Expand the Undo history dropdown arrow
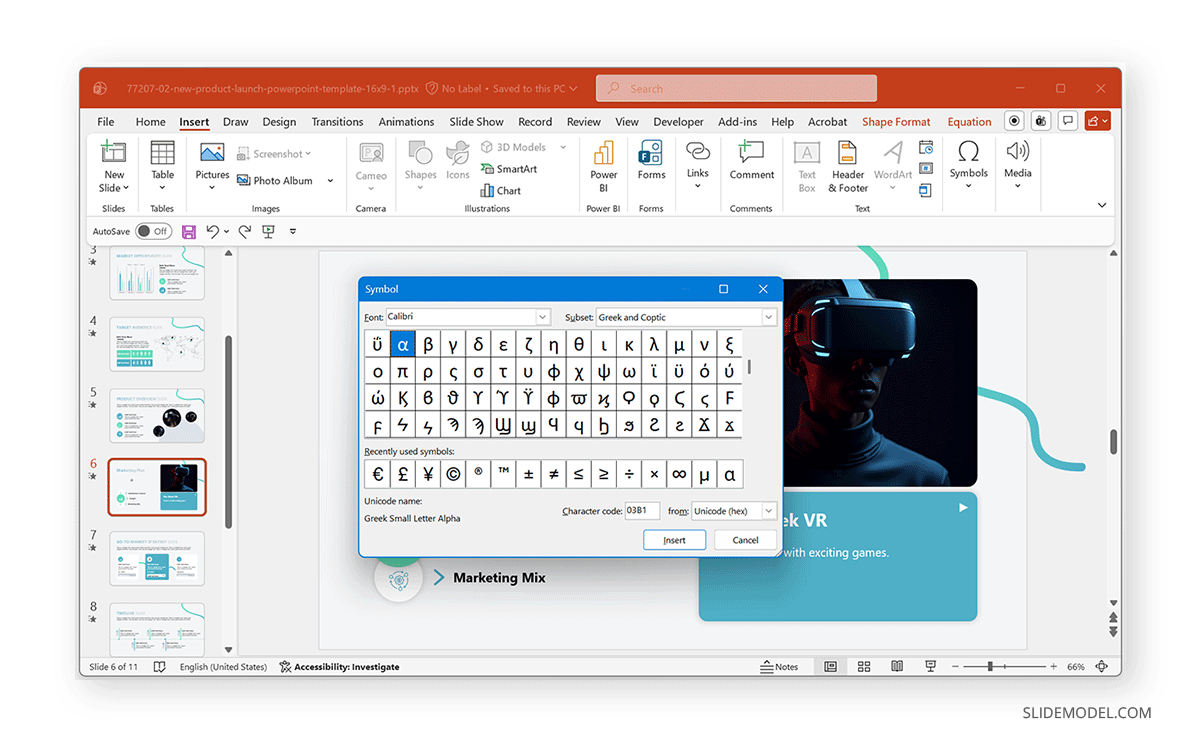Screen dimensions: 1200x743 coord(227,232)
